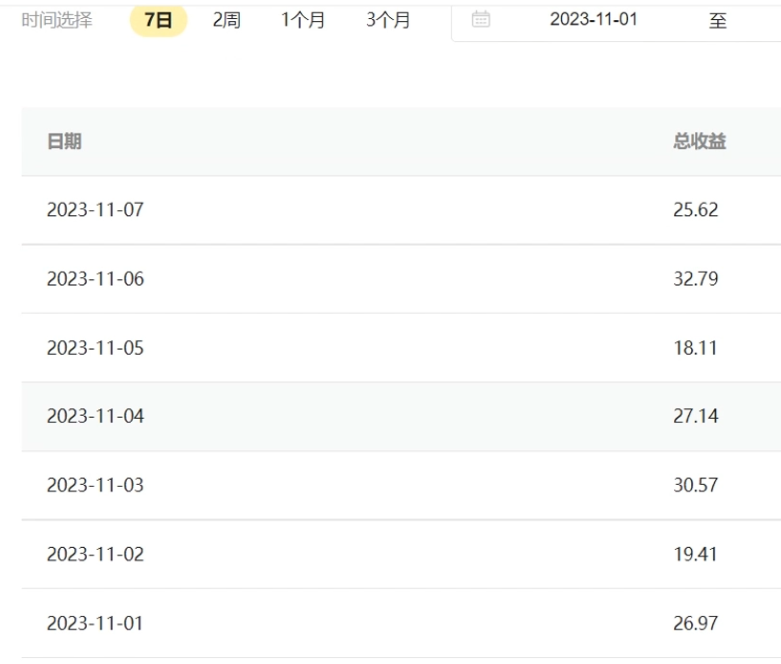Click the 2023-11-07 date row

click(x=95, y=210)
